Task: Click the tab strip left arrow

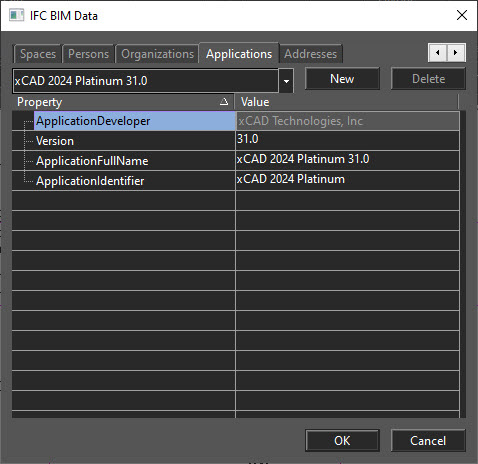Action: click(437, 52)
